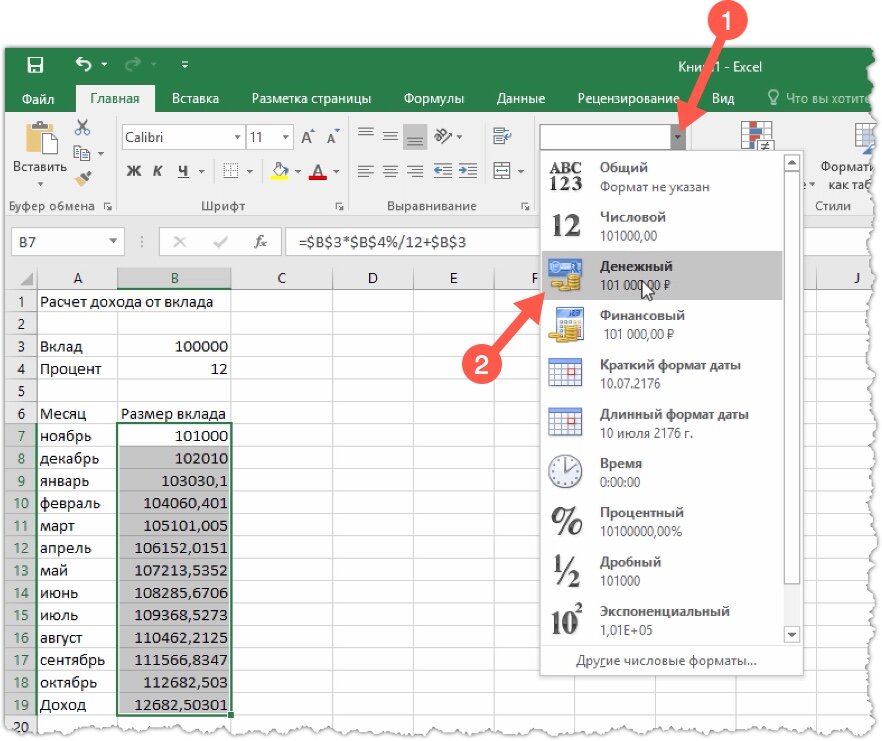
Task: Open underline style dropdown arrow
Action: point(201,172)
